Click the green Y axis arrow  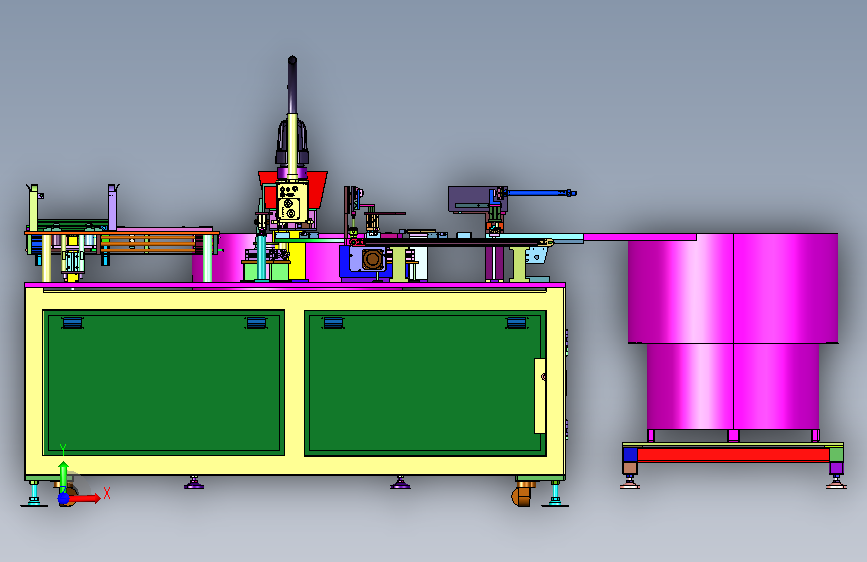tap(64, 475)
